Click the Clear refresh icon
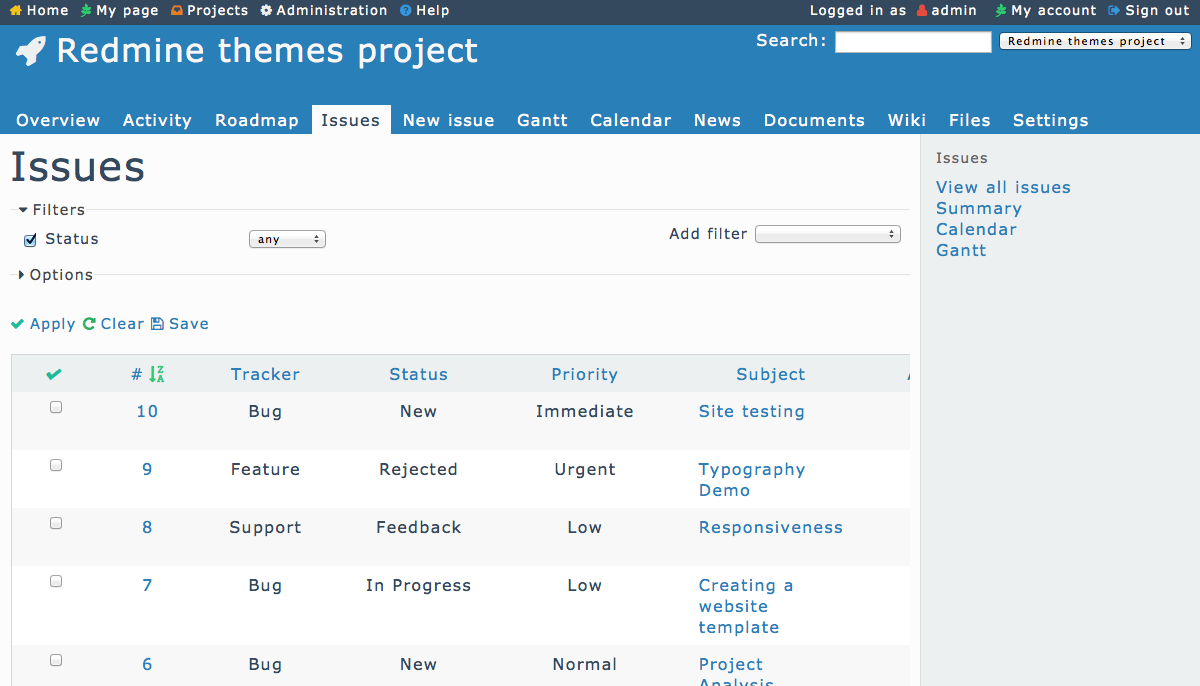The width and height of the screenshot is (1200, 686). (x=89, y=324)
